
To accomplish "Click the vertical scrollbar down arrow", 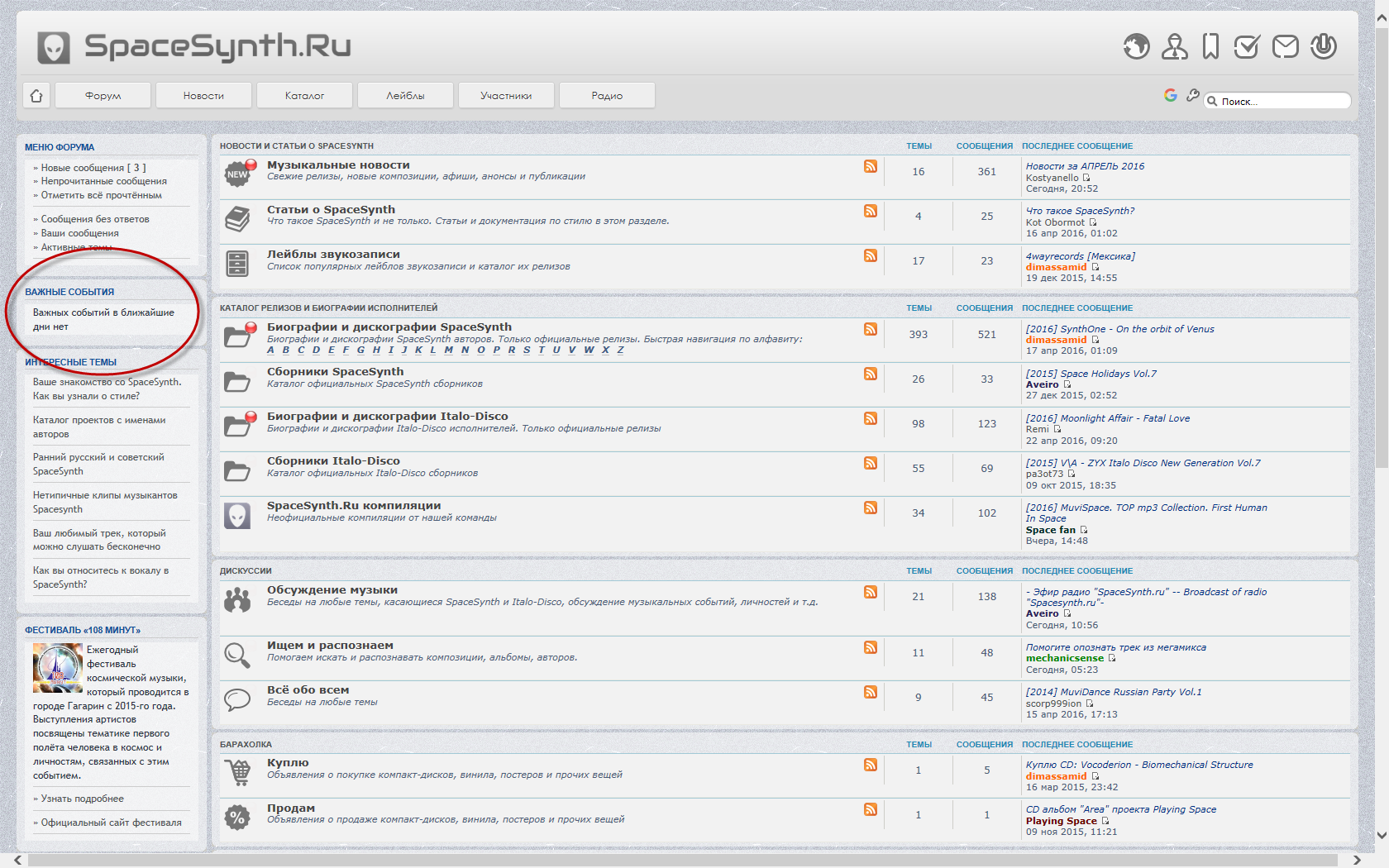I will point(1382,835).
